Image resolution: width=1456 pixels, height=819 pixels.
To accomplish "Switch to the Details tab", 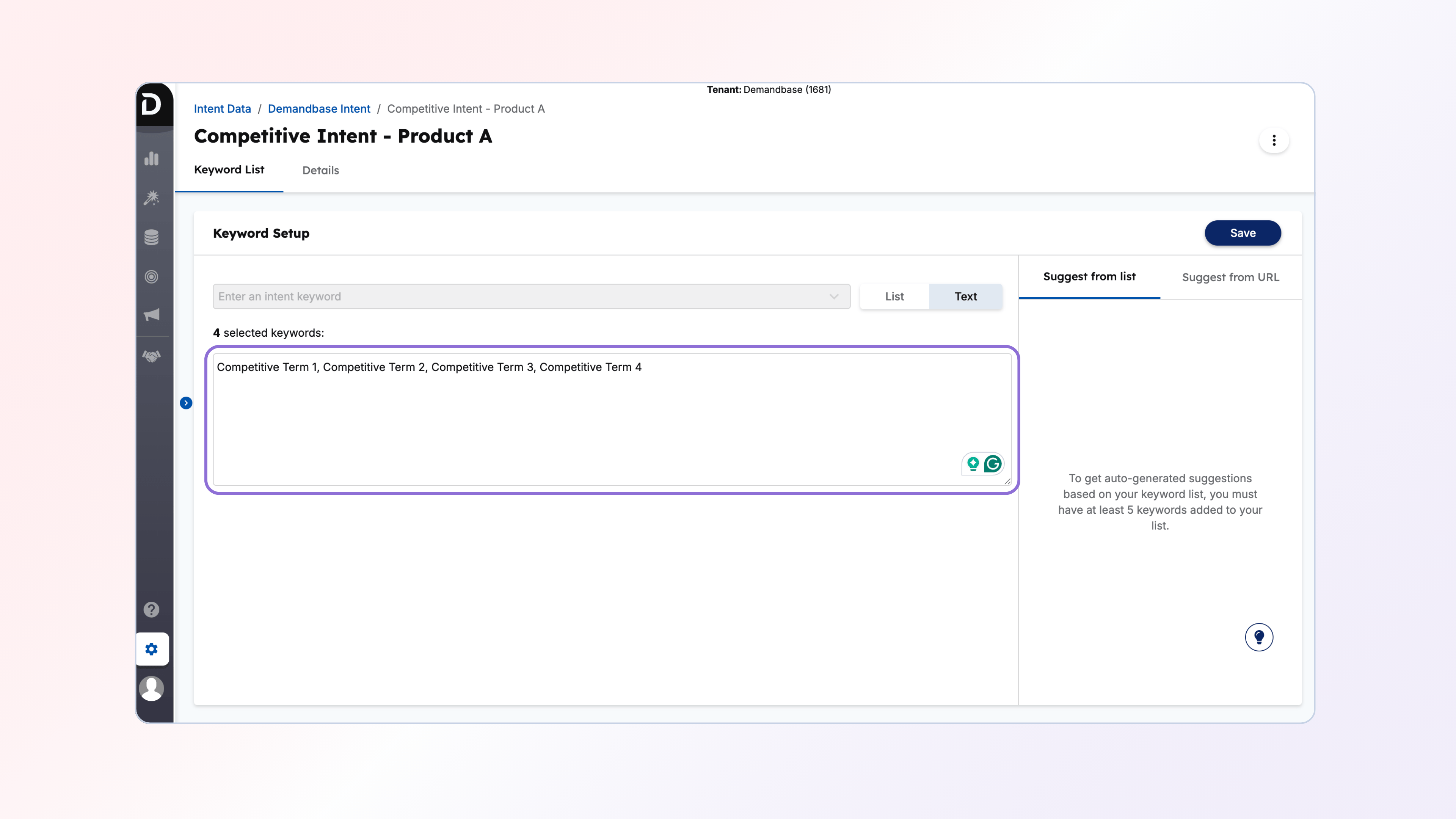I will pos(320,170).
